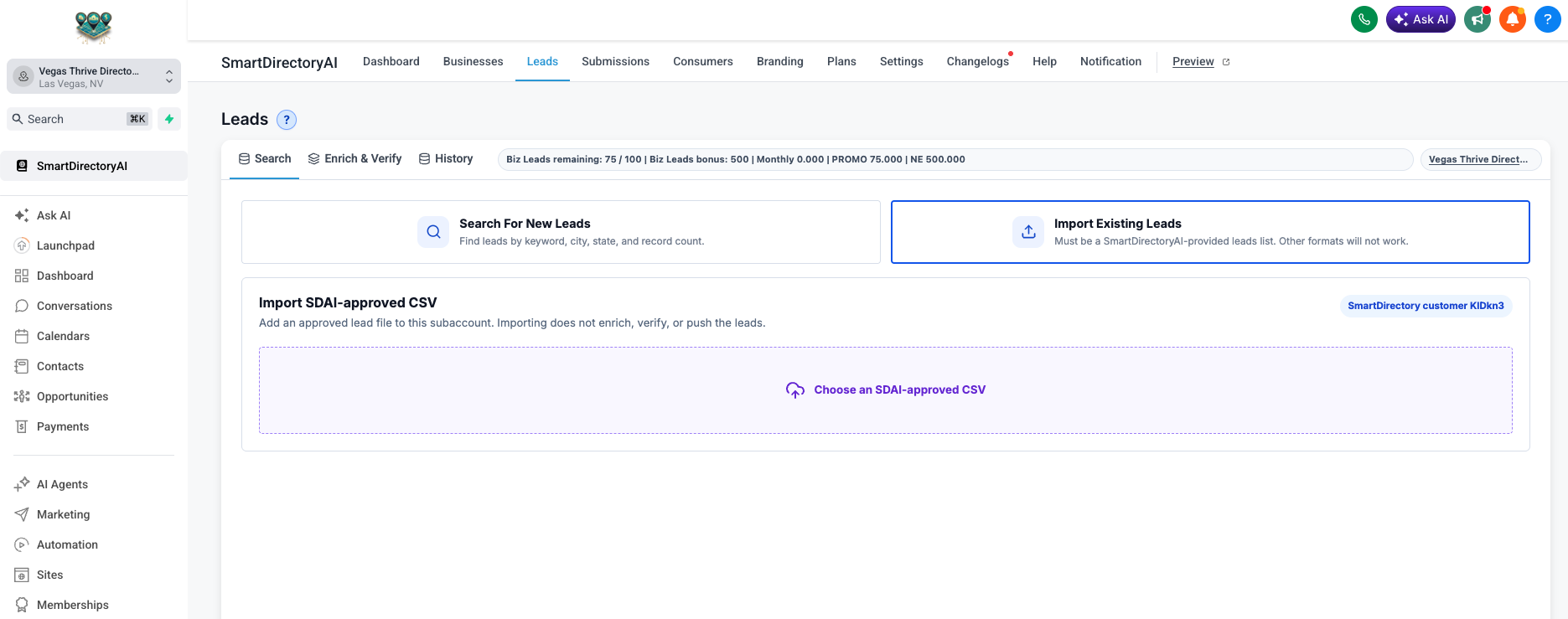Open the Help tab
Viewport: 1568px width, 619px height.
click(x=1045, y=61)
